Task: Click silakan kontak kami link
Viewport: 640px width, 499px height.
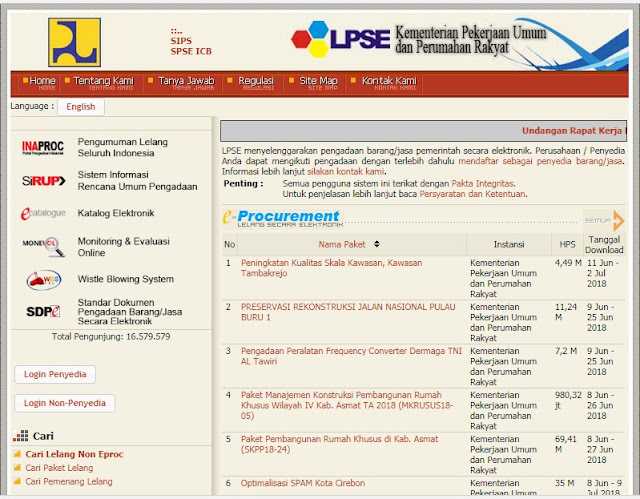Action: tap(345, 171)
